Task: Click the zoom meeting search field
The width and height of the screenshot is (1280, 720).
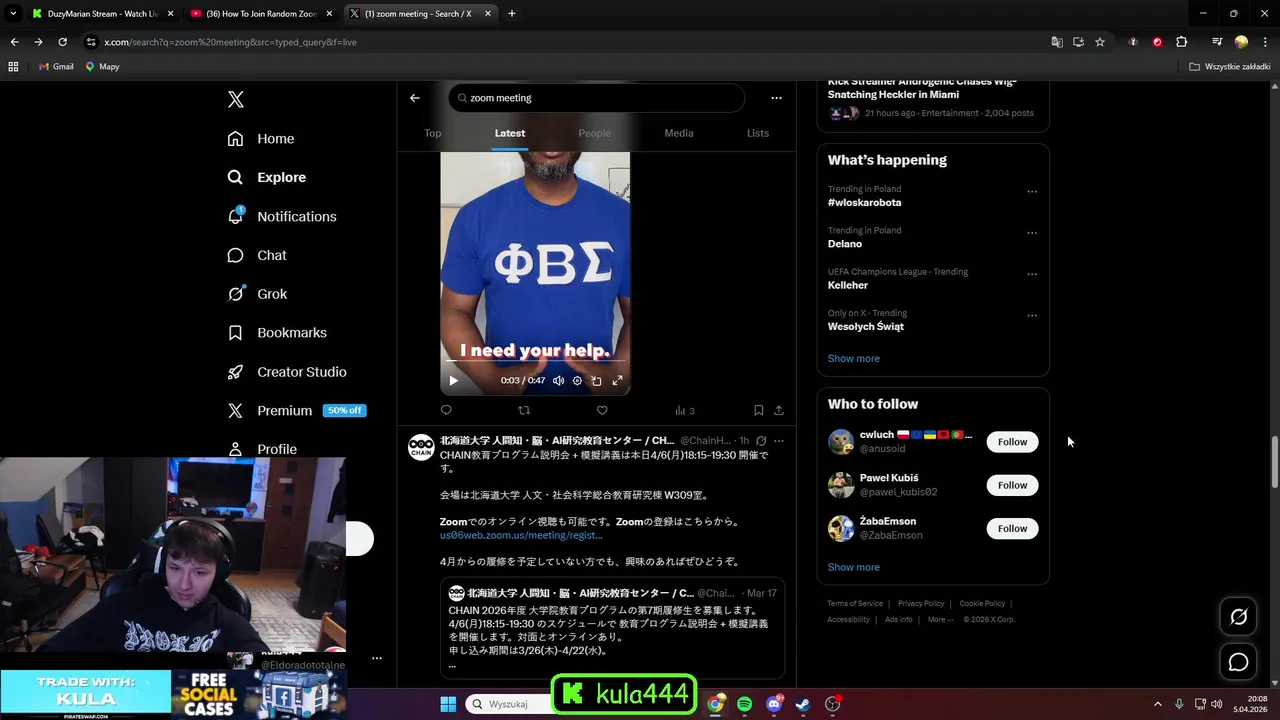Action: pyautogui.click(x=597, y=98)
